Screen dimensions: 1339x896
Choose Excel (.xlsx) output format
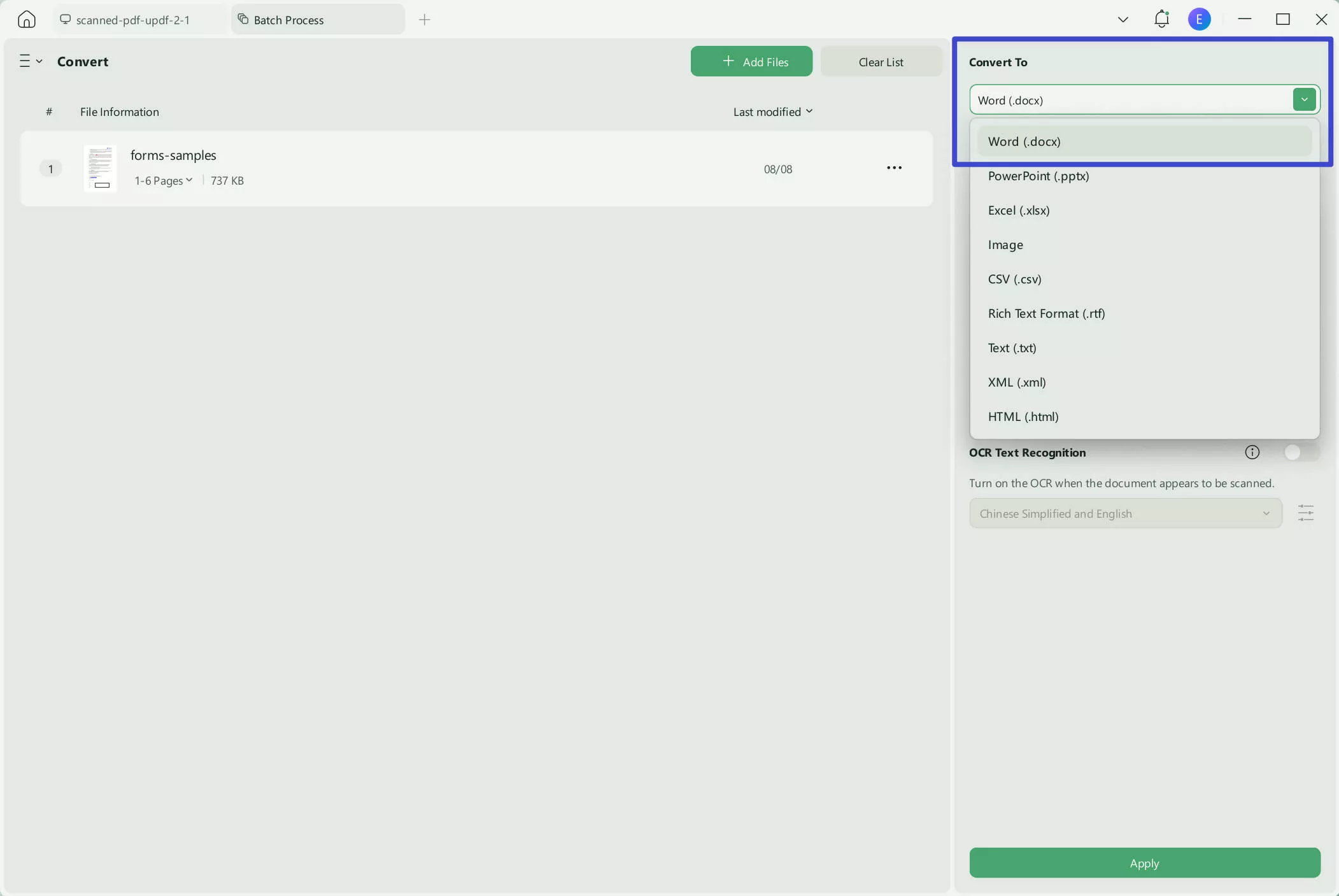(1018, 210)
